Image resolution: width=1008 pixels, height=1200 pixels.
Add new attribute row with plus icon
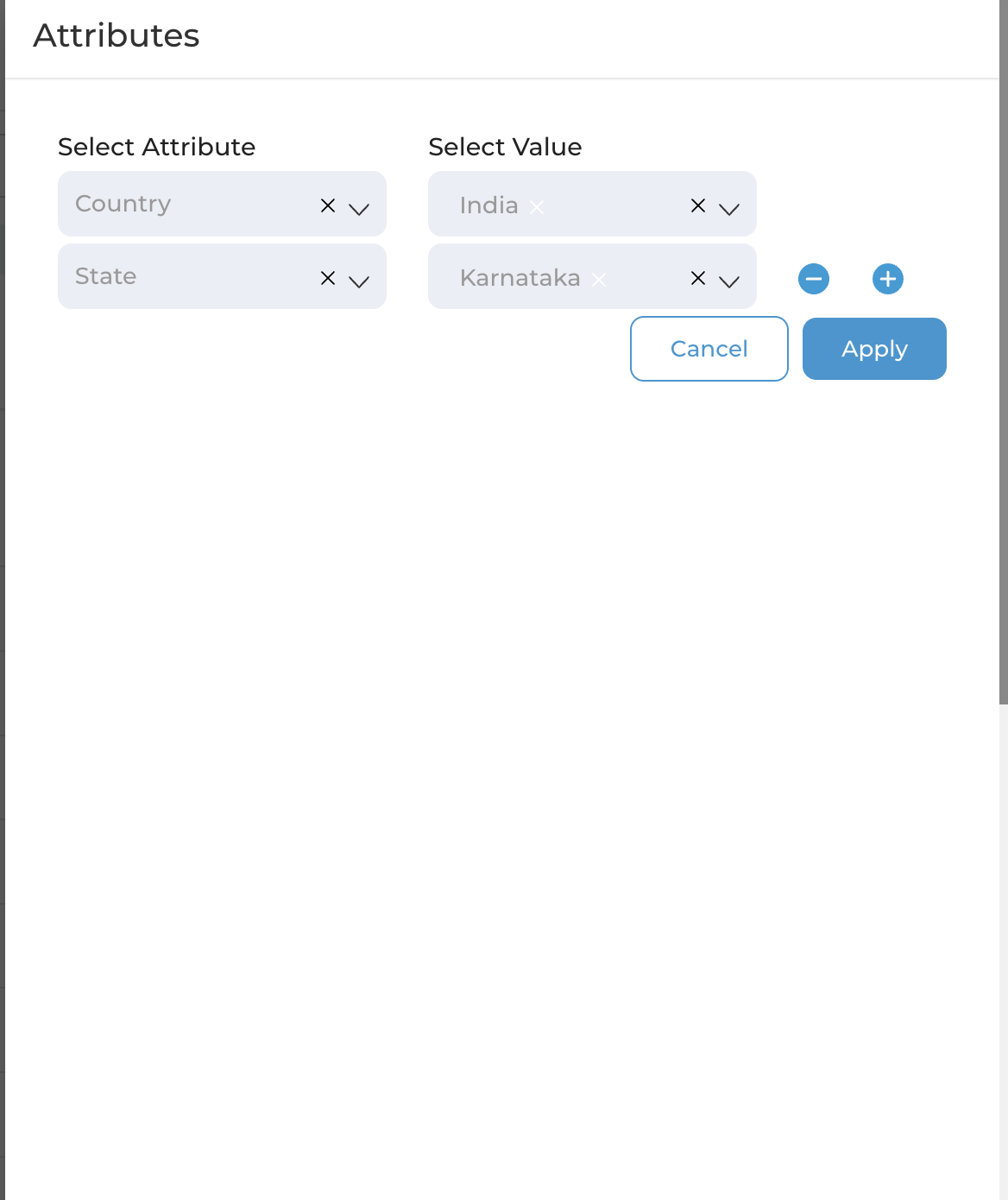coord(888,279)
